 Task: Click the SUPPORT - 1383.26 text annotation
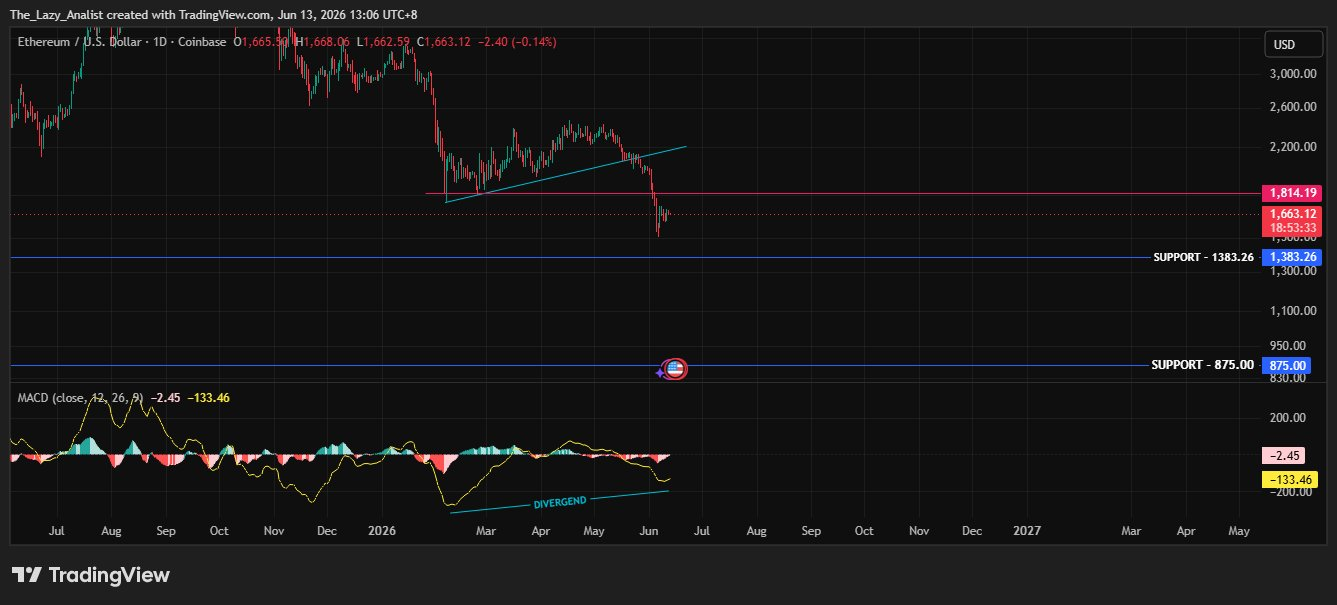pos(1203,257)
